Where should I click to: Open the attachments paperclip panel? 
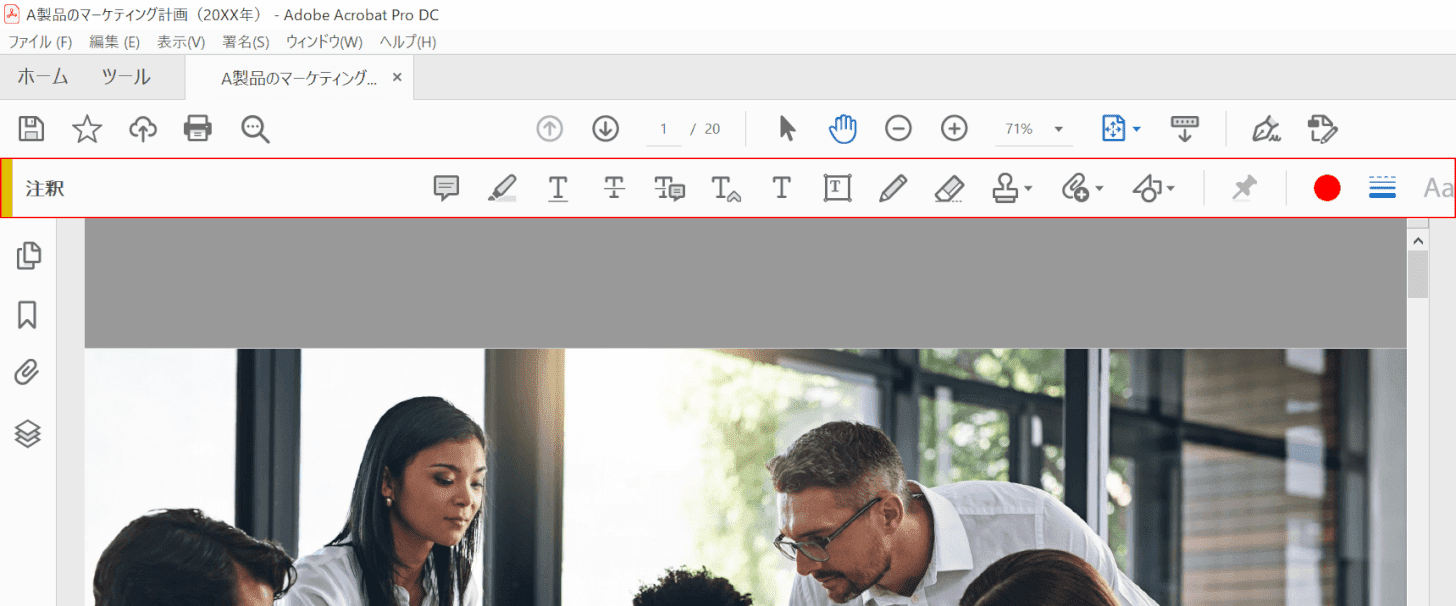pos(28,374)
